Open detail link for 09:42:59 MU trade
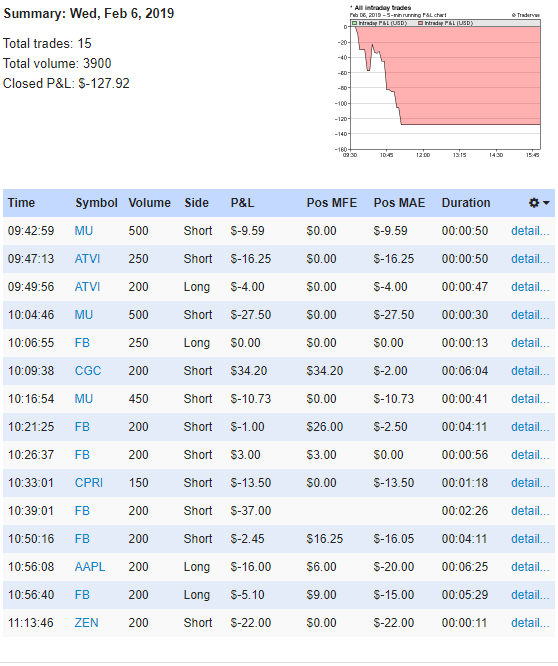Image resolution: width=558 pixels, height=666 pixels. pyautogui.click(x=530, y=231)
